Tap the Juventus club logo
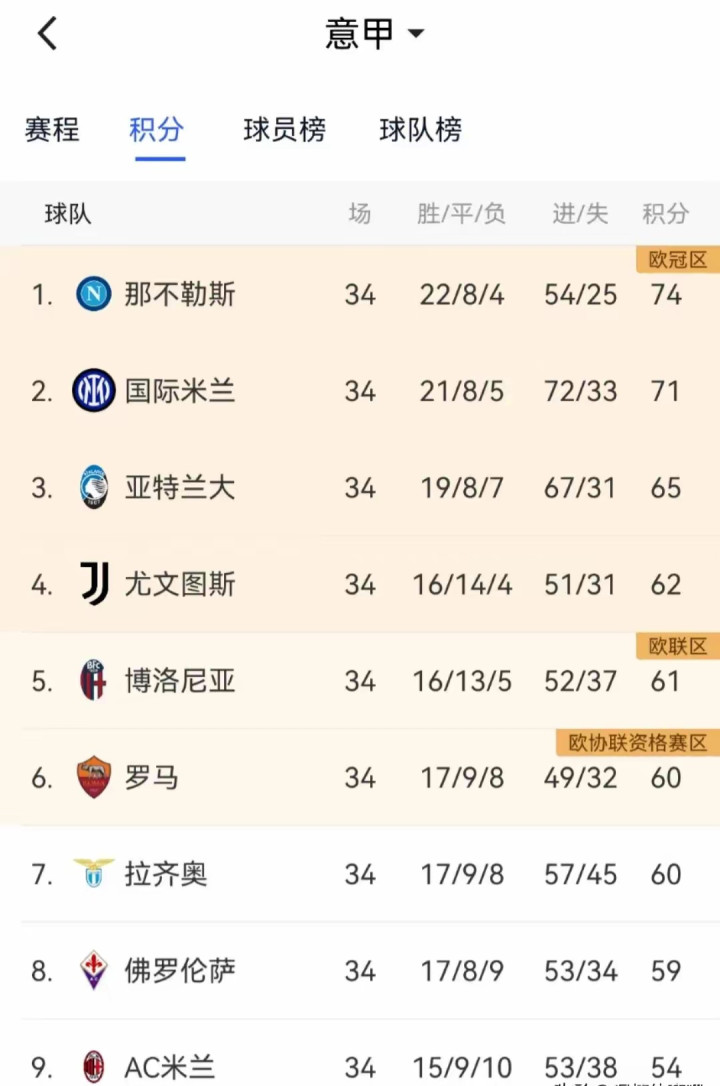This screenshot has width=720, height=1086. tap(94, 584)
